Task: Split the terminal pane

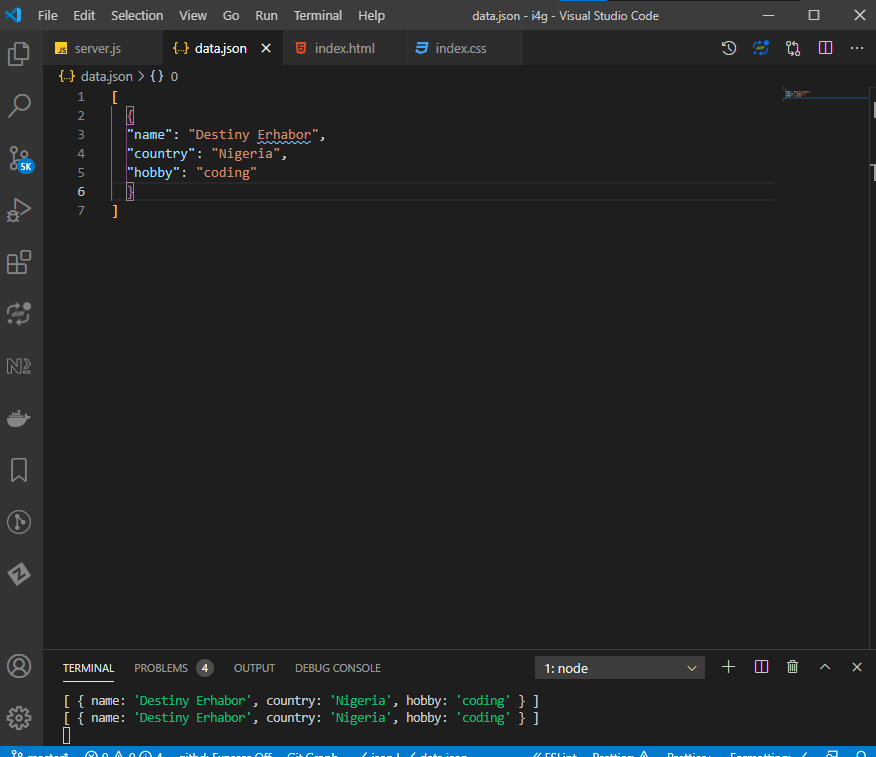Action: 761,667
